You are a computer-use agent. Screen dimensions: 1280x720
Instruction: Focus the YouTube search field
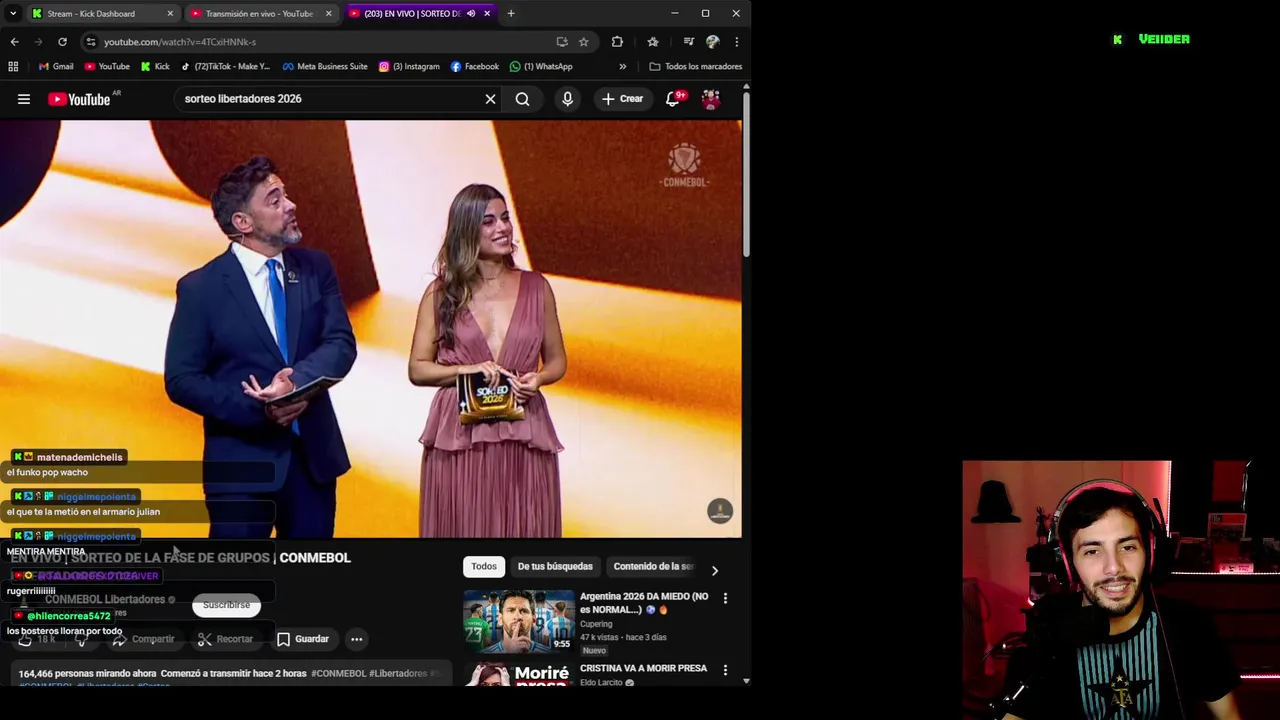point(329,99)
